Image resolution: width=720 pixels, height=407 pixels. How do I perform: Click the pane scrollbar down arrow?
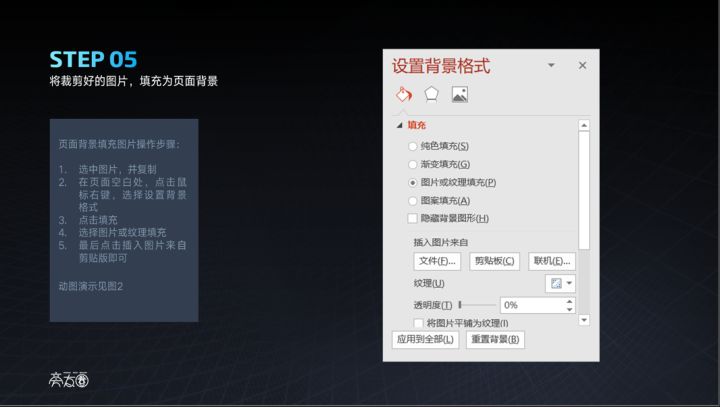(x=584, y=320)
